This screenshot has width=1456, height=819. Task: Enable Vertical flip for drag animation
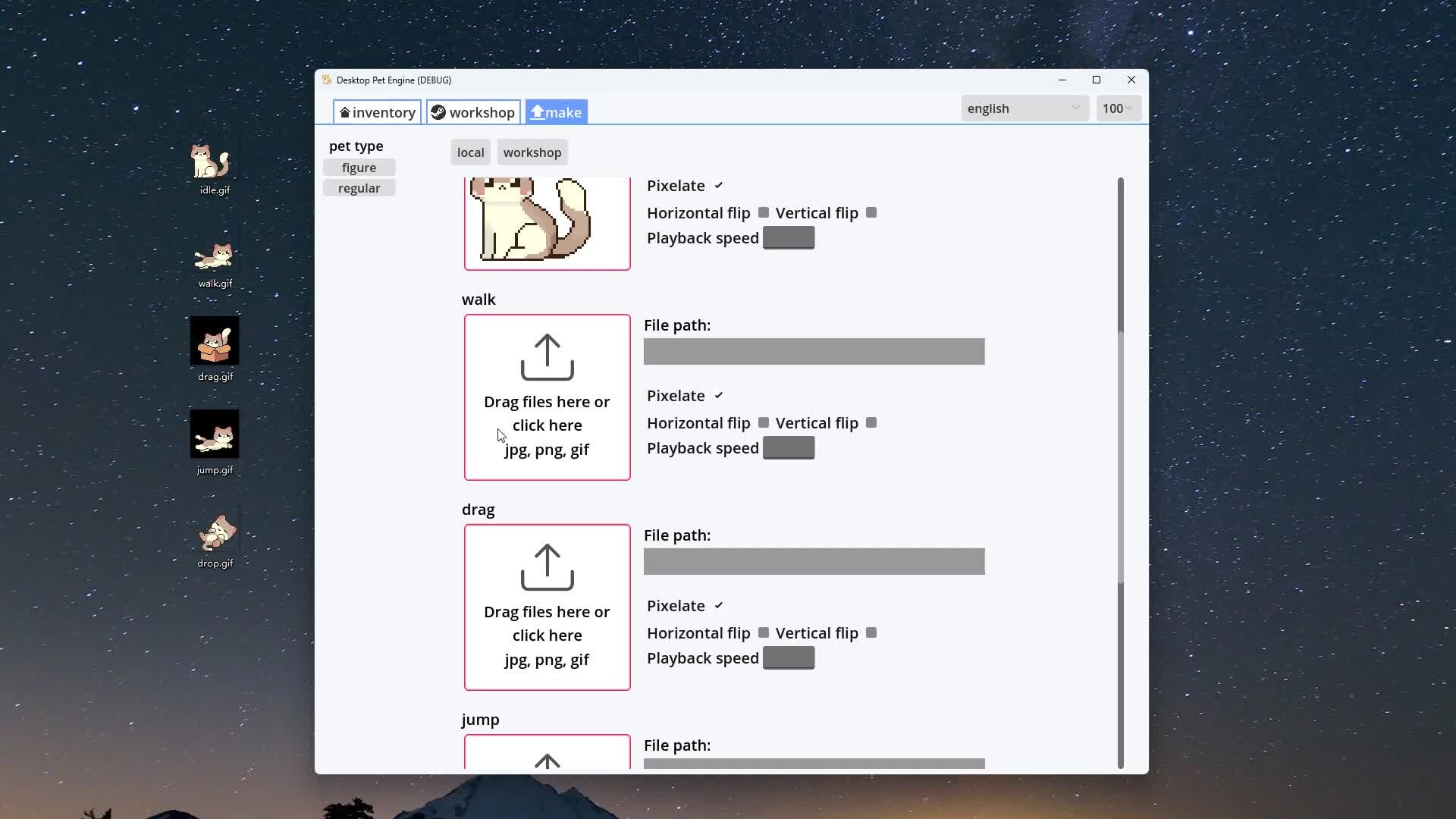(x=871, y=633)
